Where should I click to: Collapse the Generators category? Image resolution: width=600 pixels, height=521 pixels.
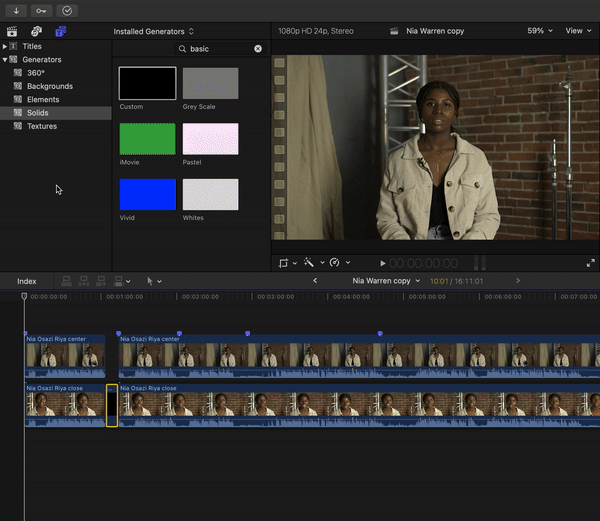tap(5, 60)
